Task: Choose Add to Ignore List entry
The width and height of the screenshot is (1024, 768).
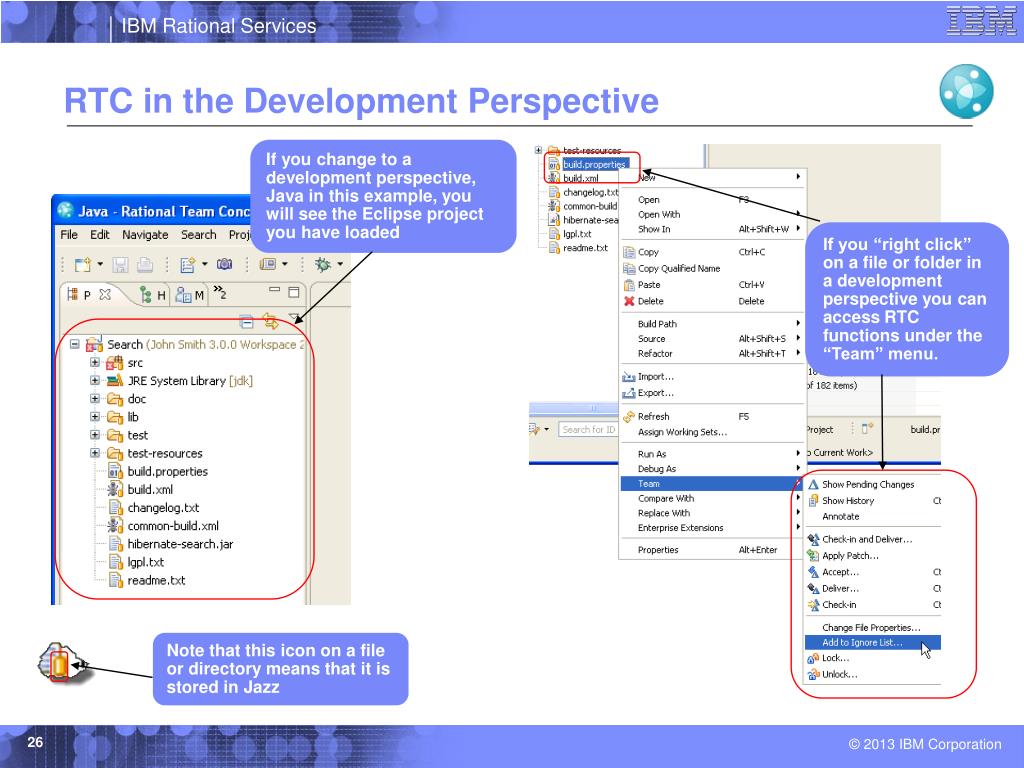Action: [x=872, y=643]
